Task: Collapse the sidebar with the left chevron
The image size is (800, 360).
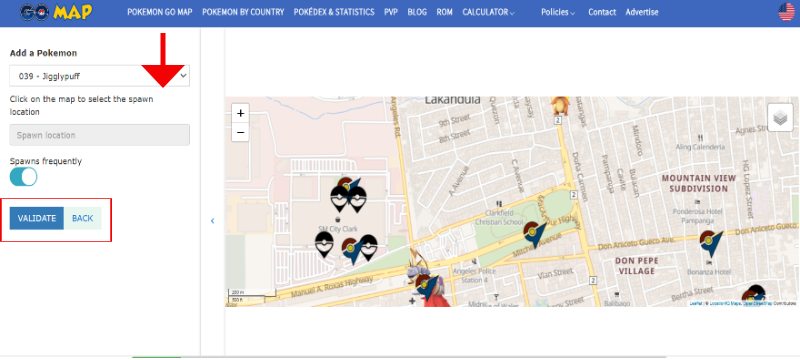Action: [x=213, y=221]
